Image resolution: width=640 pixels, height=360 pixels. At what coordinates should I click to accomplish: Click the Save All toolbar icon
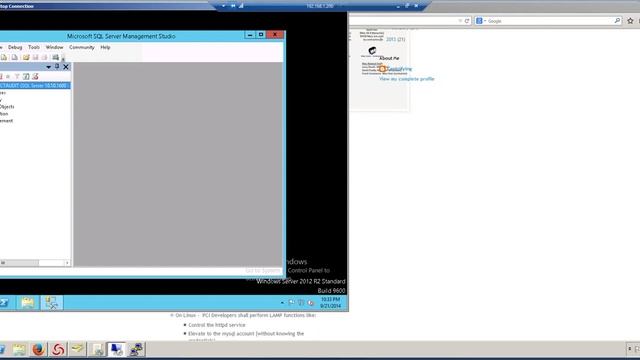pyautogui.click(x=44, y=57)
